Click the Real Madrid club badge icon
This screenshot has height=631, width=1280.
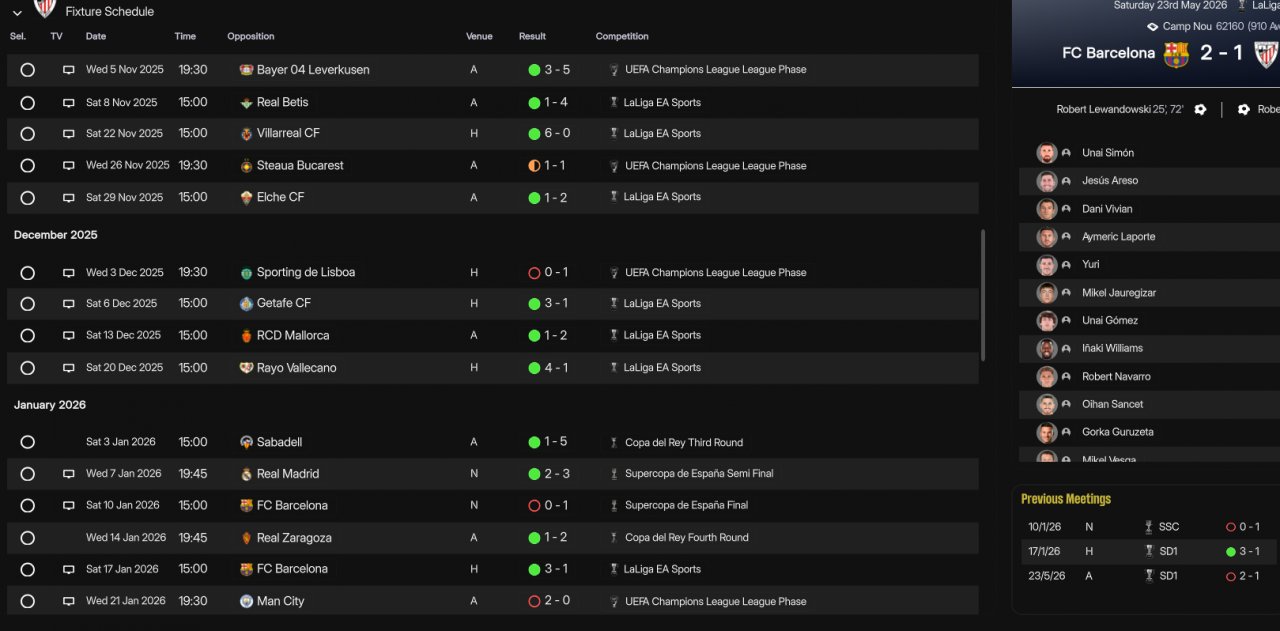[246, 474]
